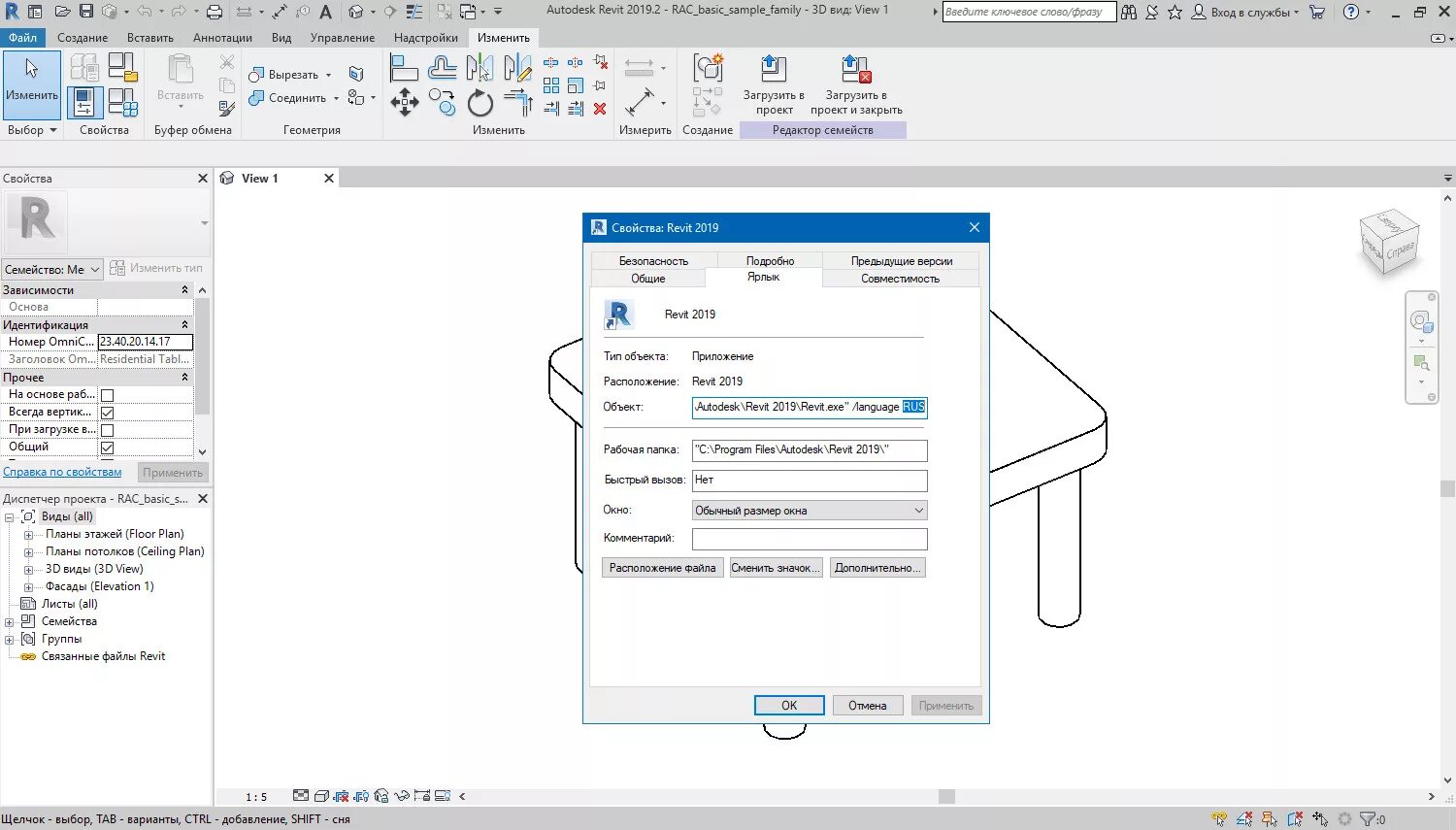1456x830 pixels.
Task: Open the Безопасность tab in dialog
Action: click(653, 261)
